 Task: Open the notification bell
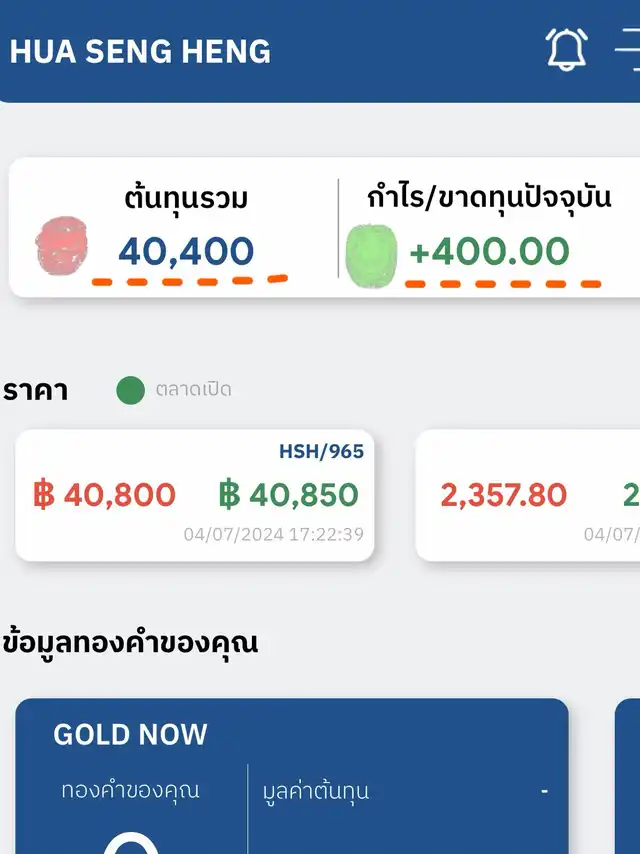pyautogui.click(x=567, y=49)
